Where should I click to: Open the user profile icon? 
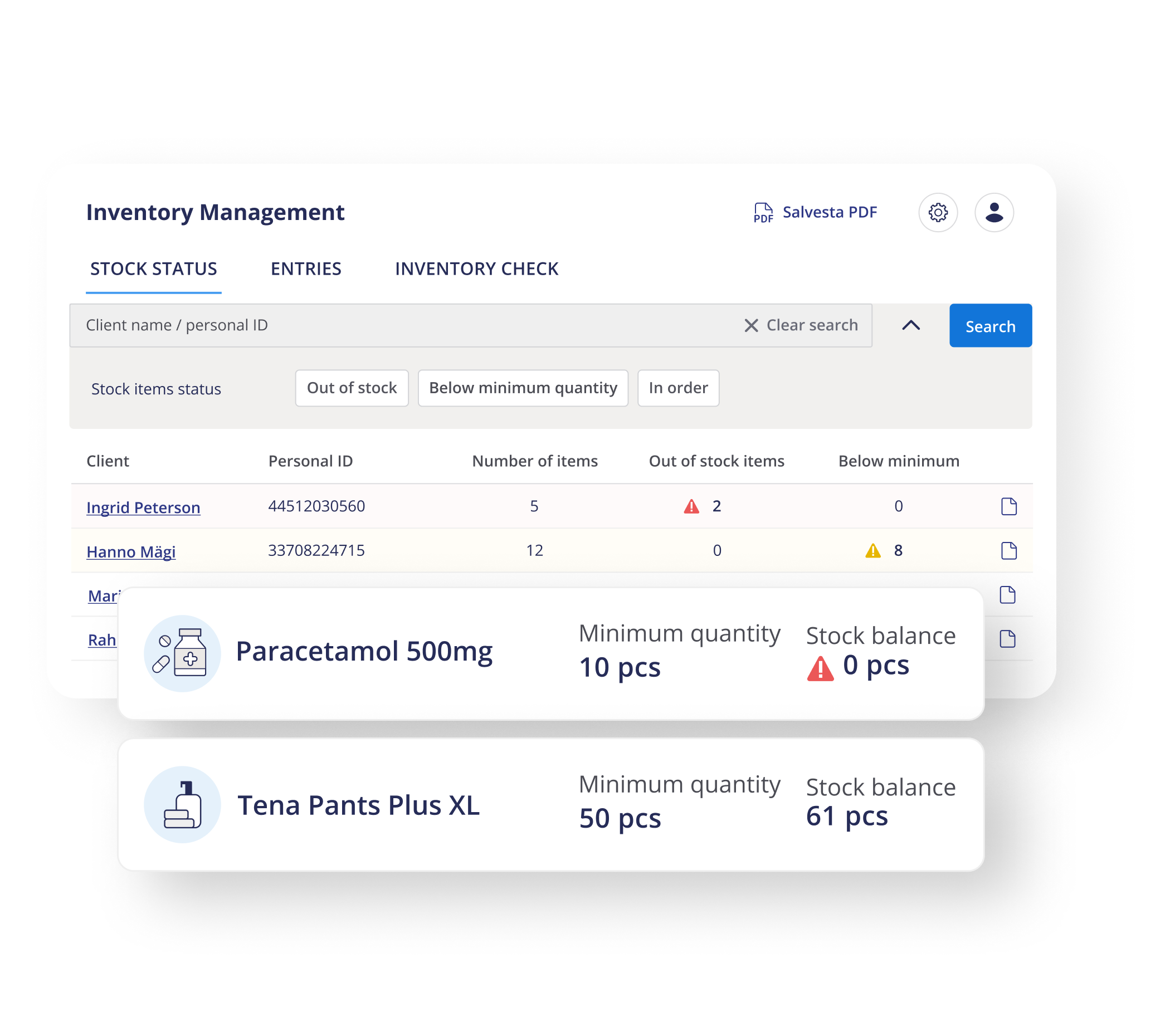(994, 212)
